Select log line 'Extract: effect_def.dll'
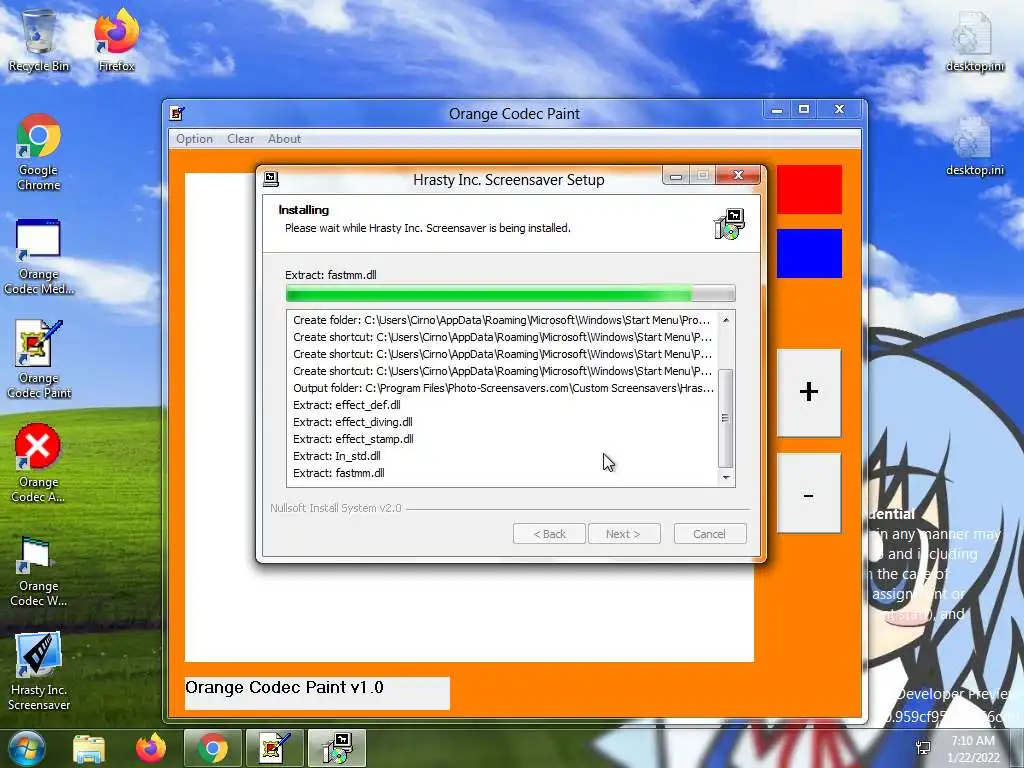 tap(347, 405)
